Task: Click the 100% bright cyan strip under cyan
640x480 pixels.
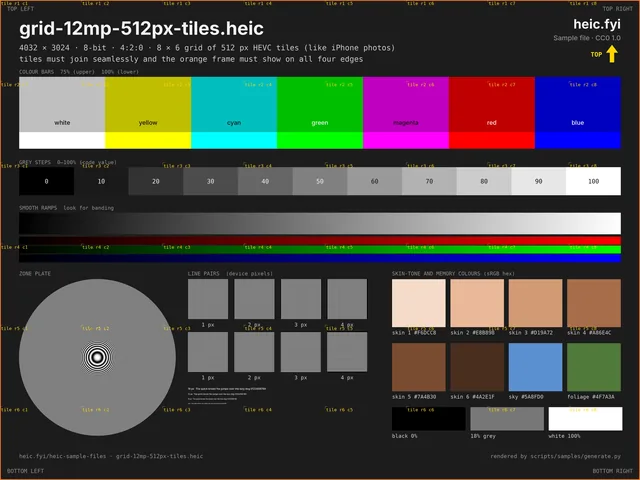Action: [234, 140]
